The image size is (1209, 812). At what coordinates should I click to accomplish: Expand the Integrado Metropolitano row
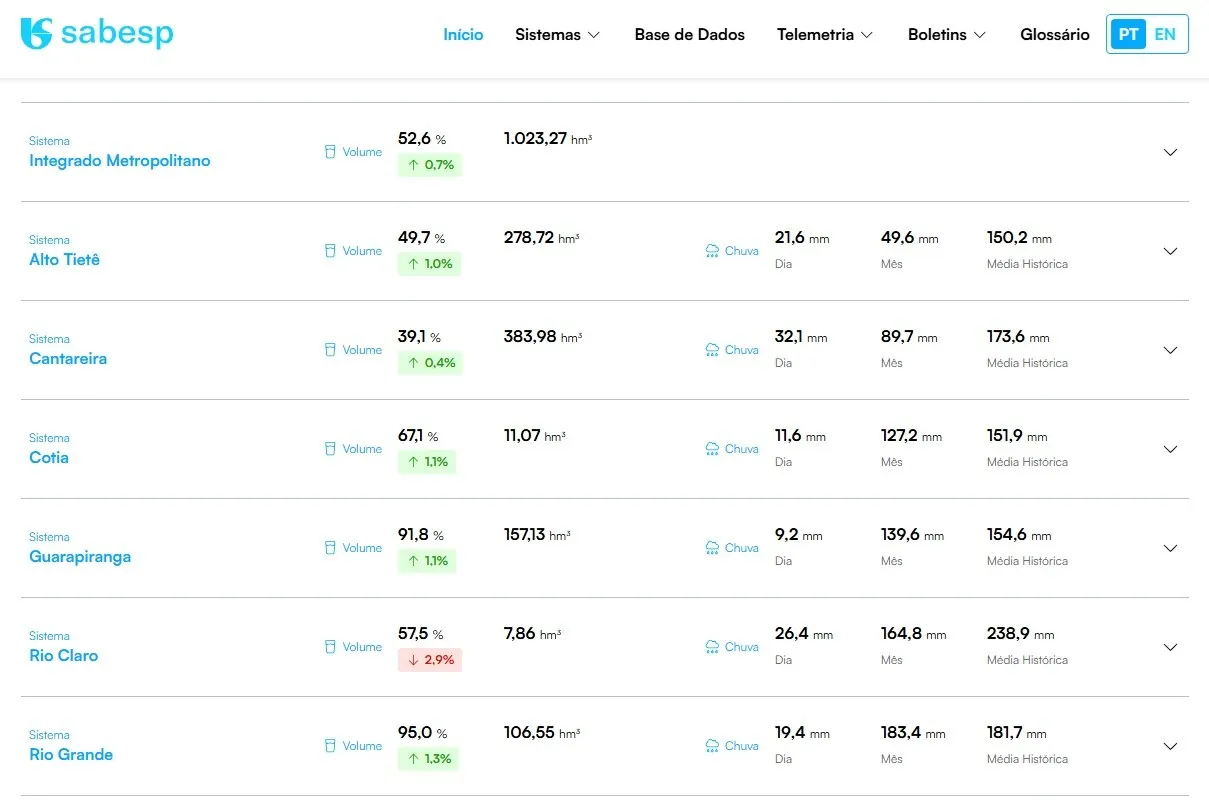click(1170, 152)
